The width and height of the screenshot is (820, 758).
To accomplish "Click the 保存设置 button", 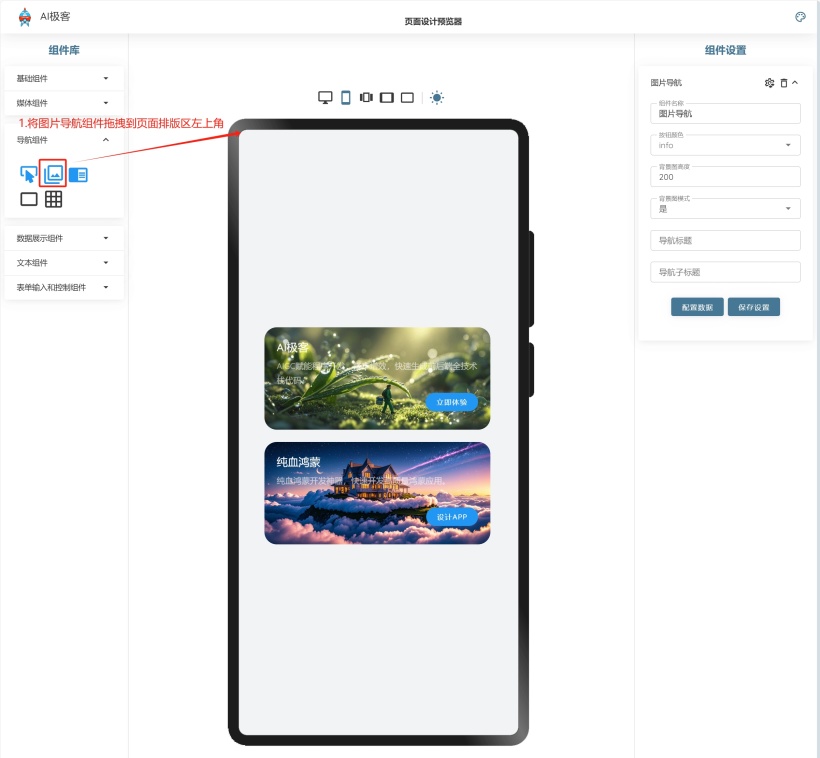I will [x=753, y=307].
